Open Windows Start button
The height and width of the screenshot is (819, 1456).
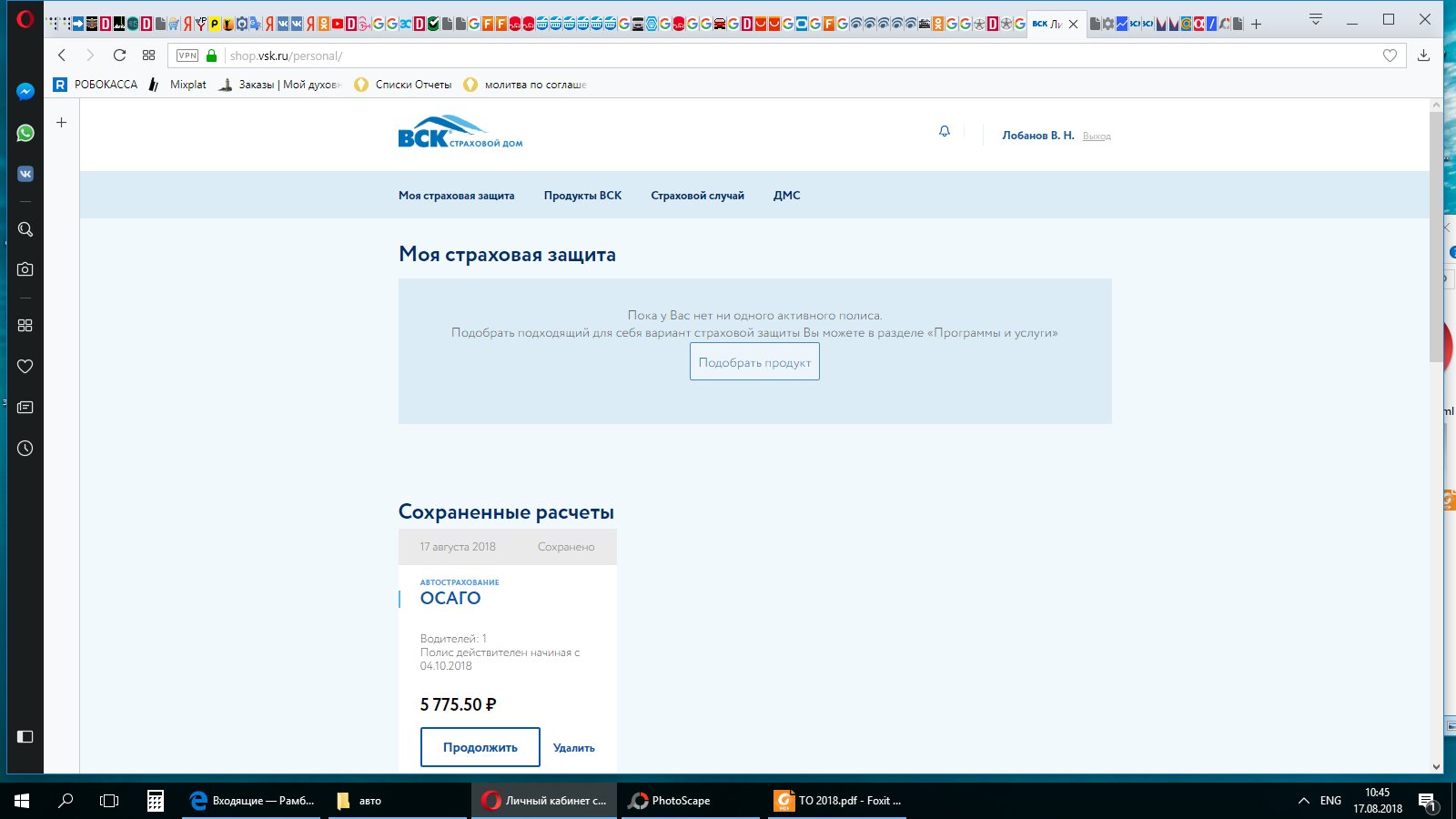click(x=22, y=801)
